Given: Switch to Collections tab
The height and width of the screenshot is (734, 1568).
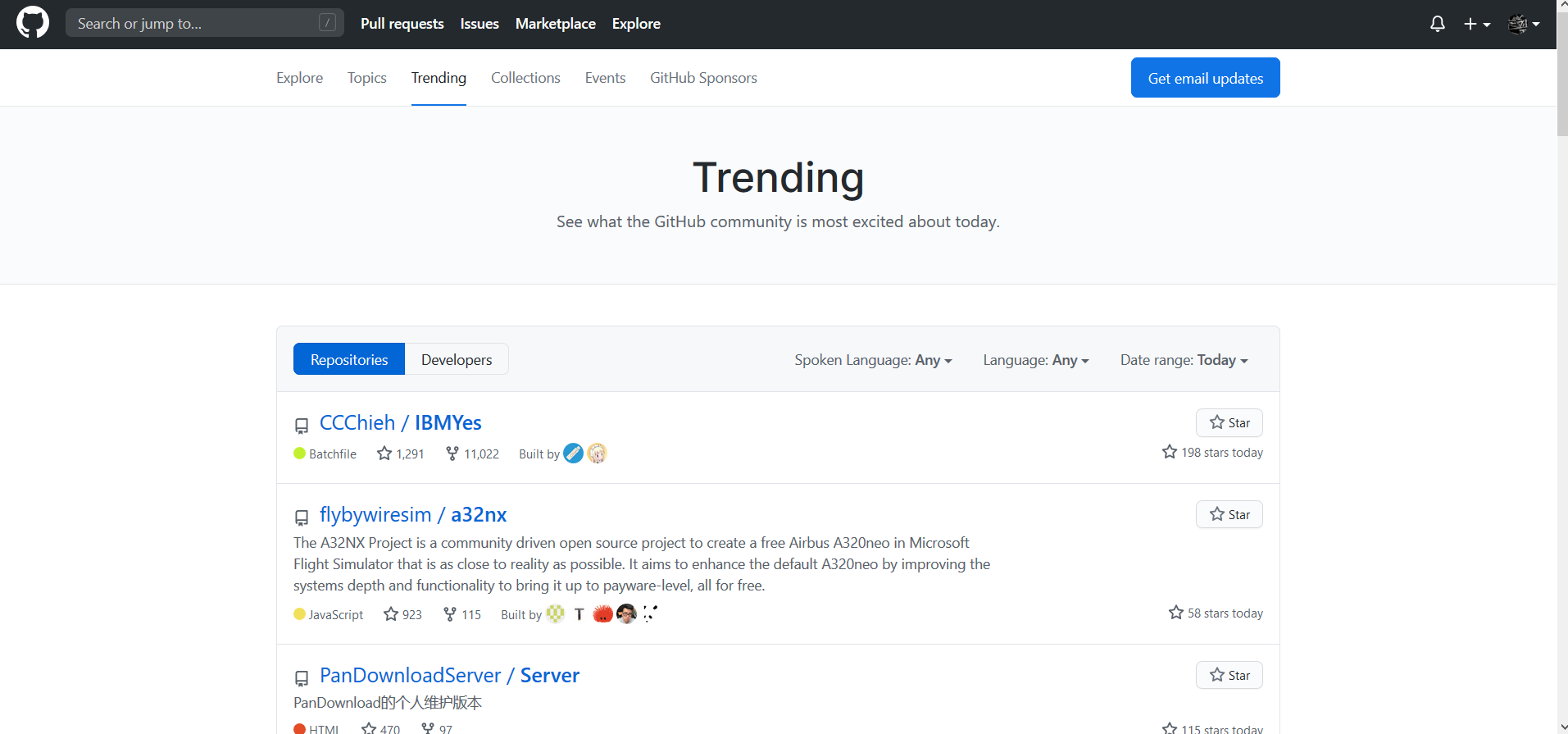Looking at the screenshot, I should 525,78.
